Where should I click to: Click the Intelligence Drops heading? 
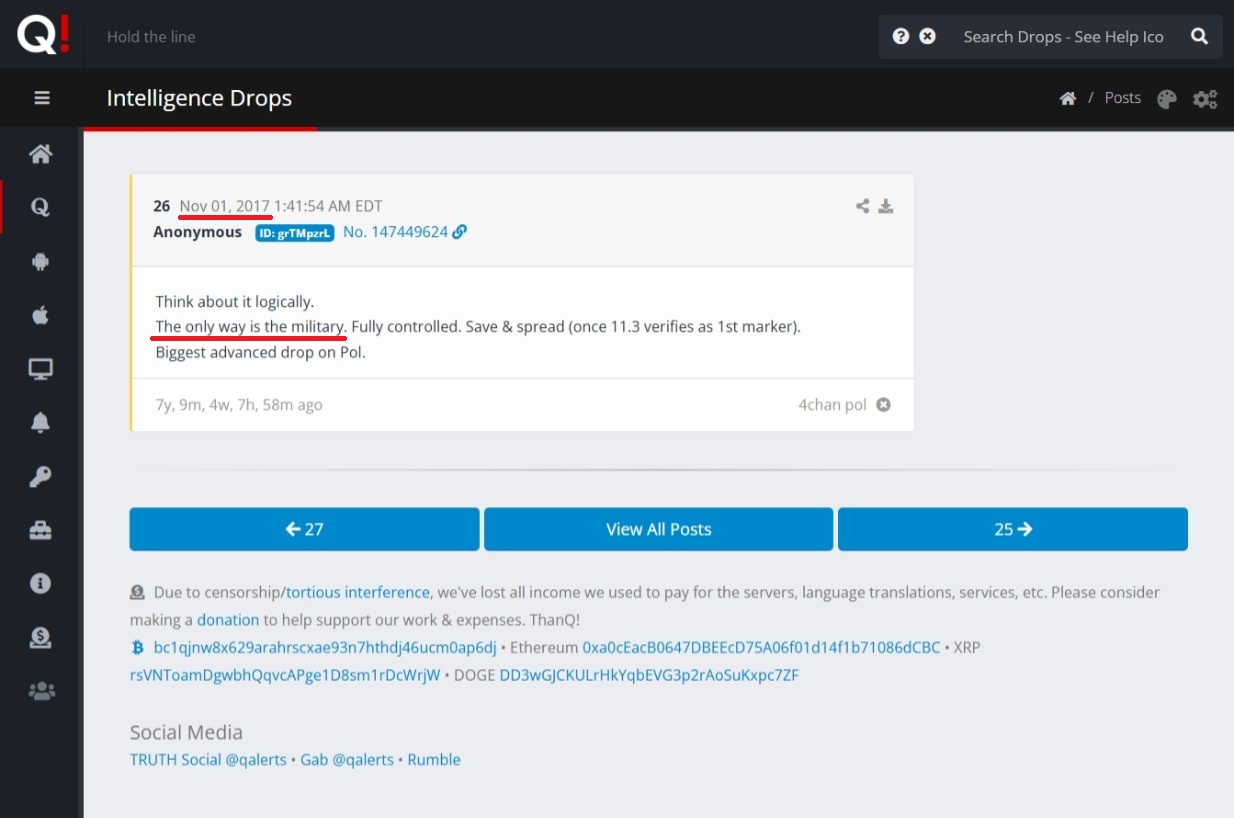(199, 98)
